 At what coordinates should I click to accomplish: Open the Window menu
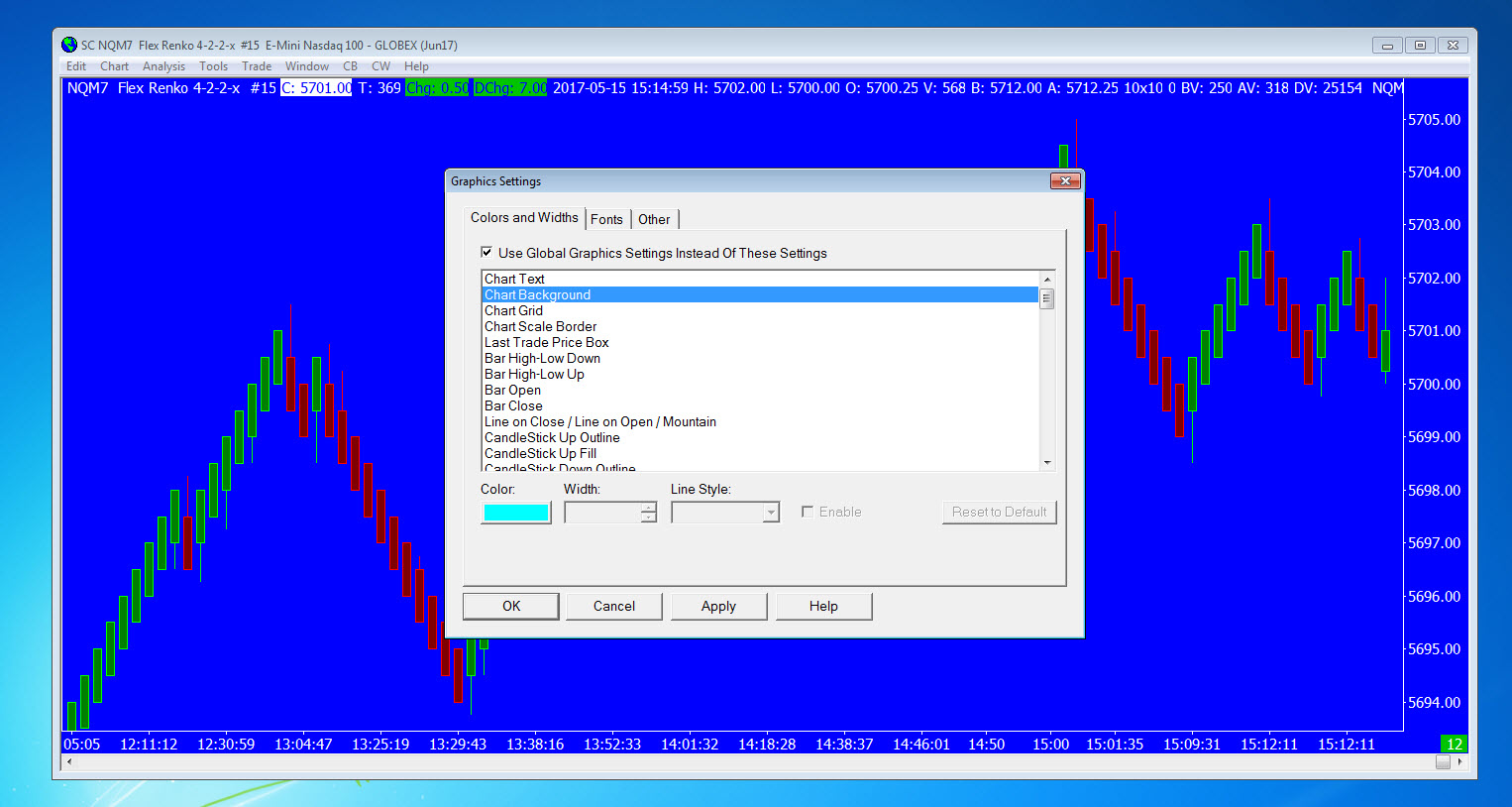pyautogui.click(x=307, y=66)
